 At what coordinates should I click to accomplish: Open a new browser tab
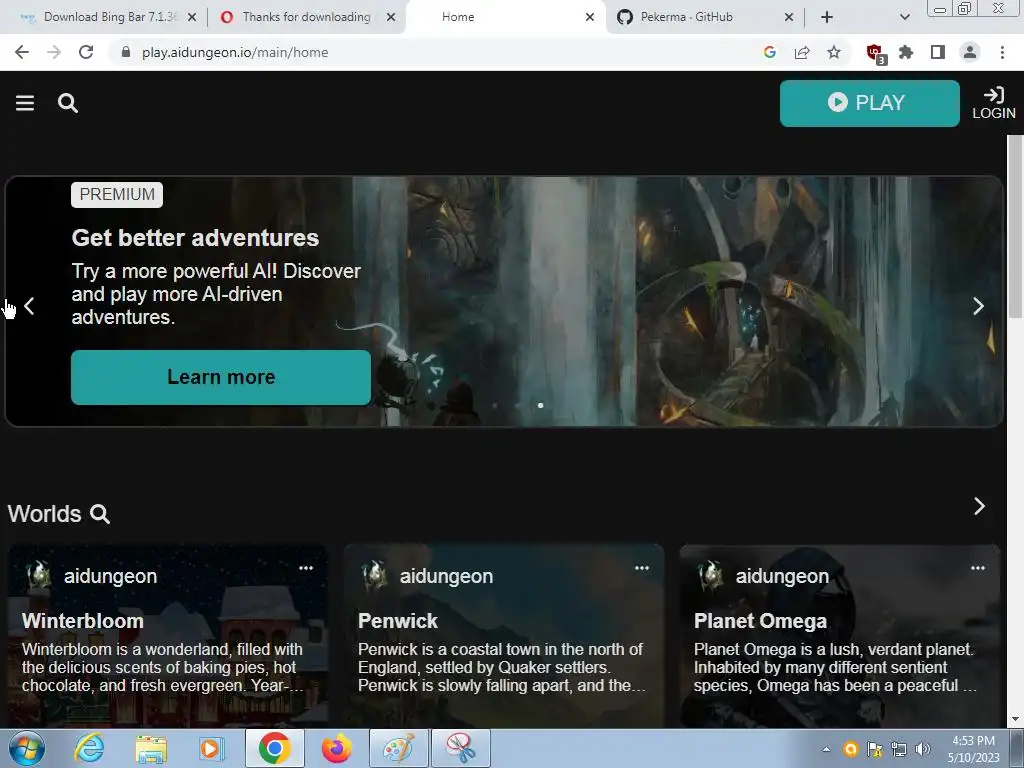pos(827,18)
